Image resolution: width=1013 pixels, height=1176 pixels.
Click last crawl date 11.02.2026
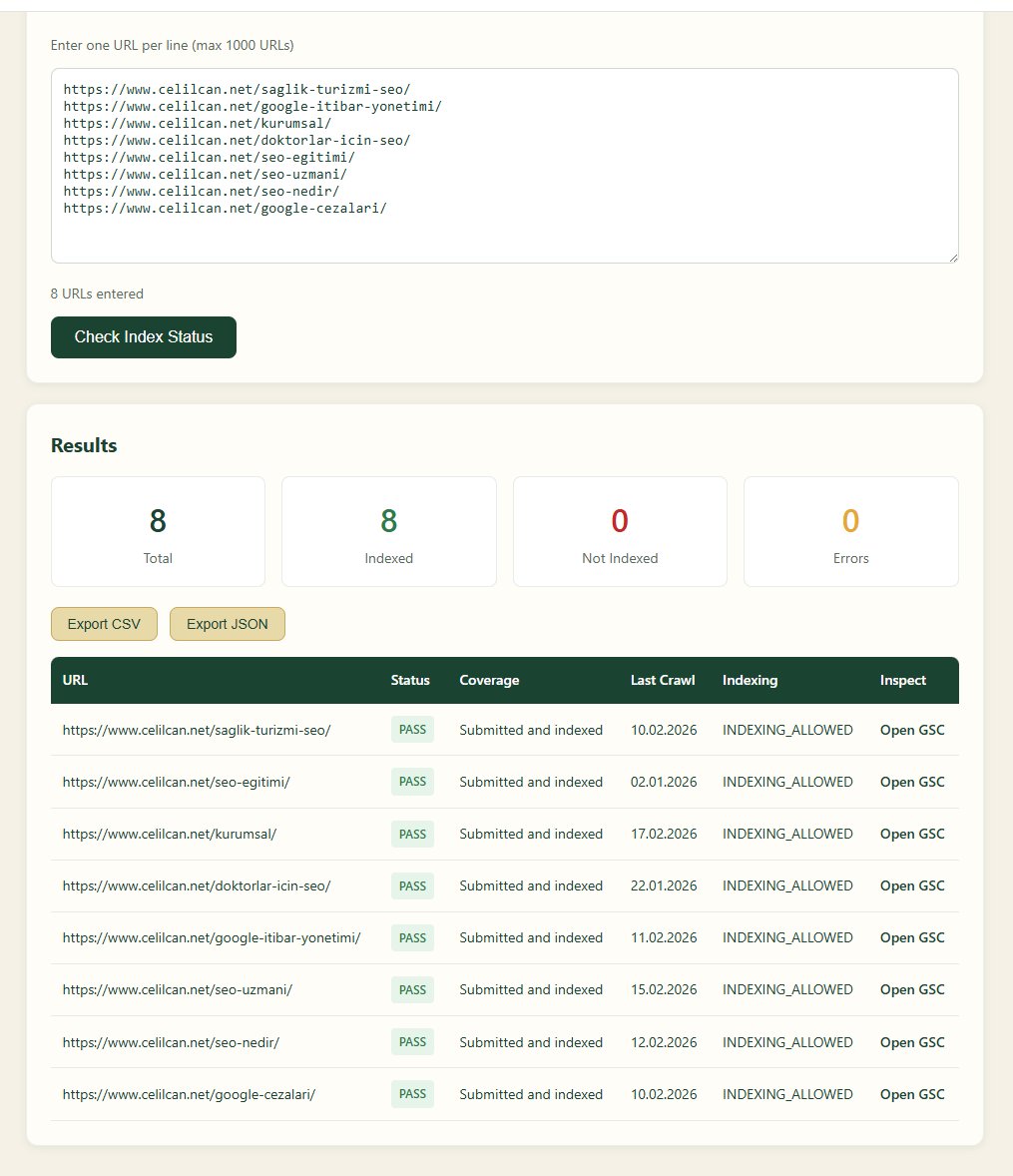(664, 937)
